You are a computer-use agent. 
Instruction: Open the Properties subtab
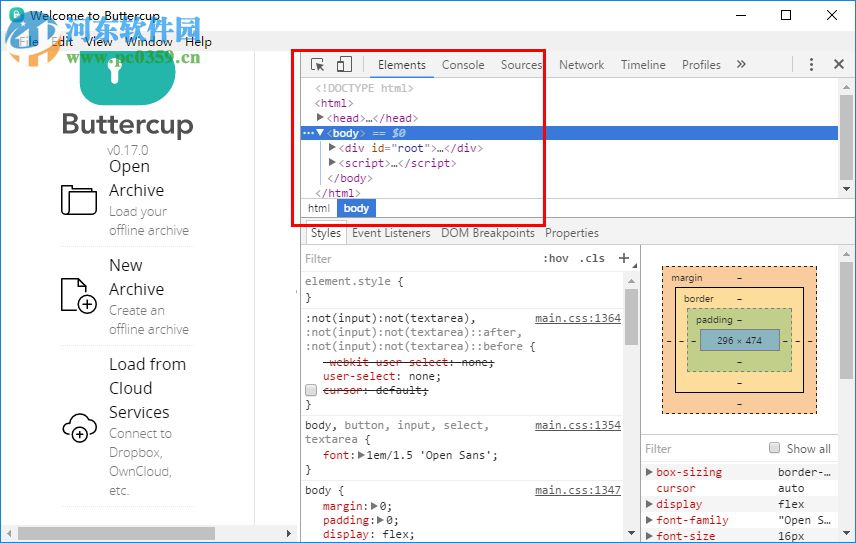click(x=572, y=233)
